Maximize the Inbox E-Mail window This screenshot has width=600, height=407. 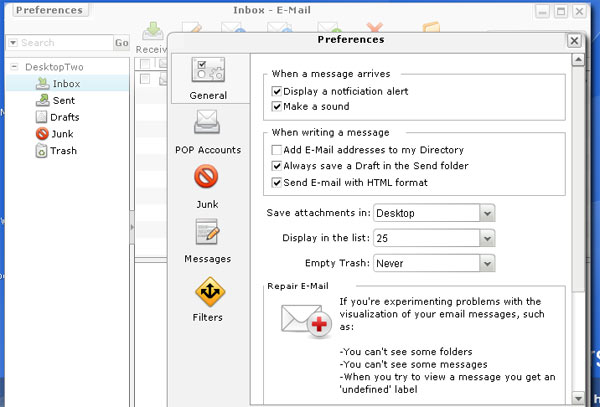tap(561, 11)
